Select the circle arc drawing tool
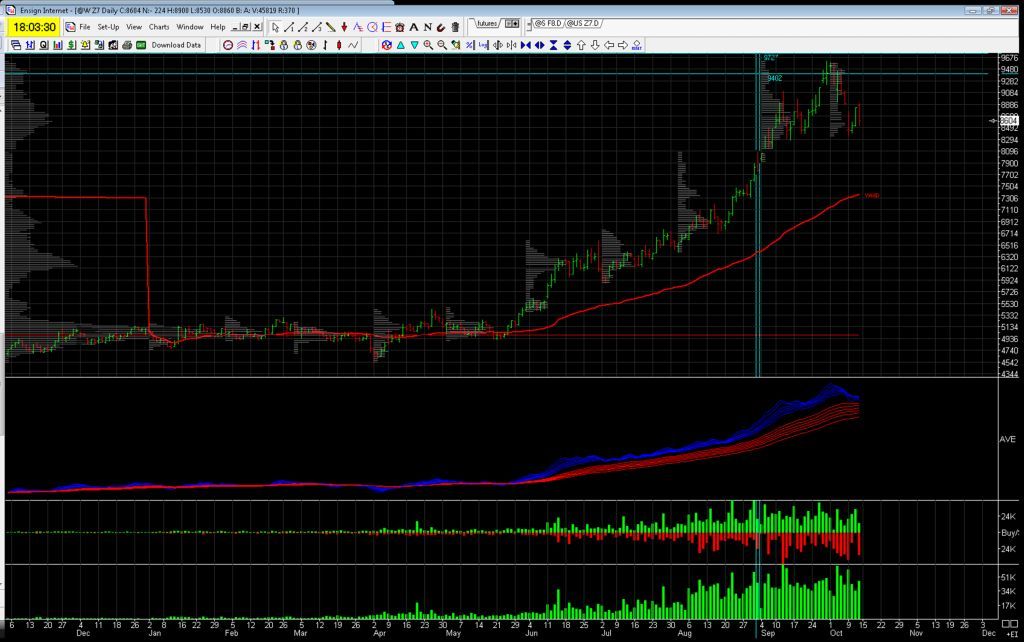The height and width of the screenshot is (642, 1024). coord(372,27)
